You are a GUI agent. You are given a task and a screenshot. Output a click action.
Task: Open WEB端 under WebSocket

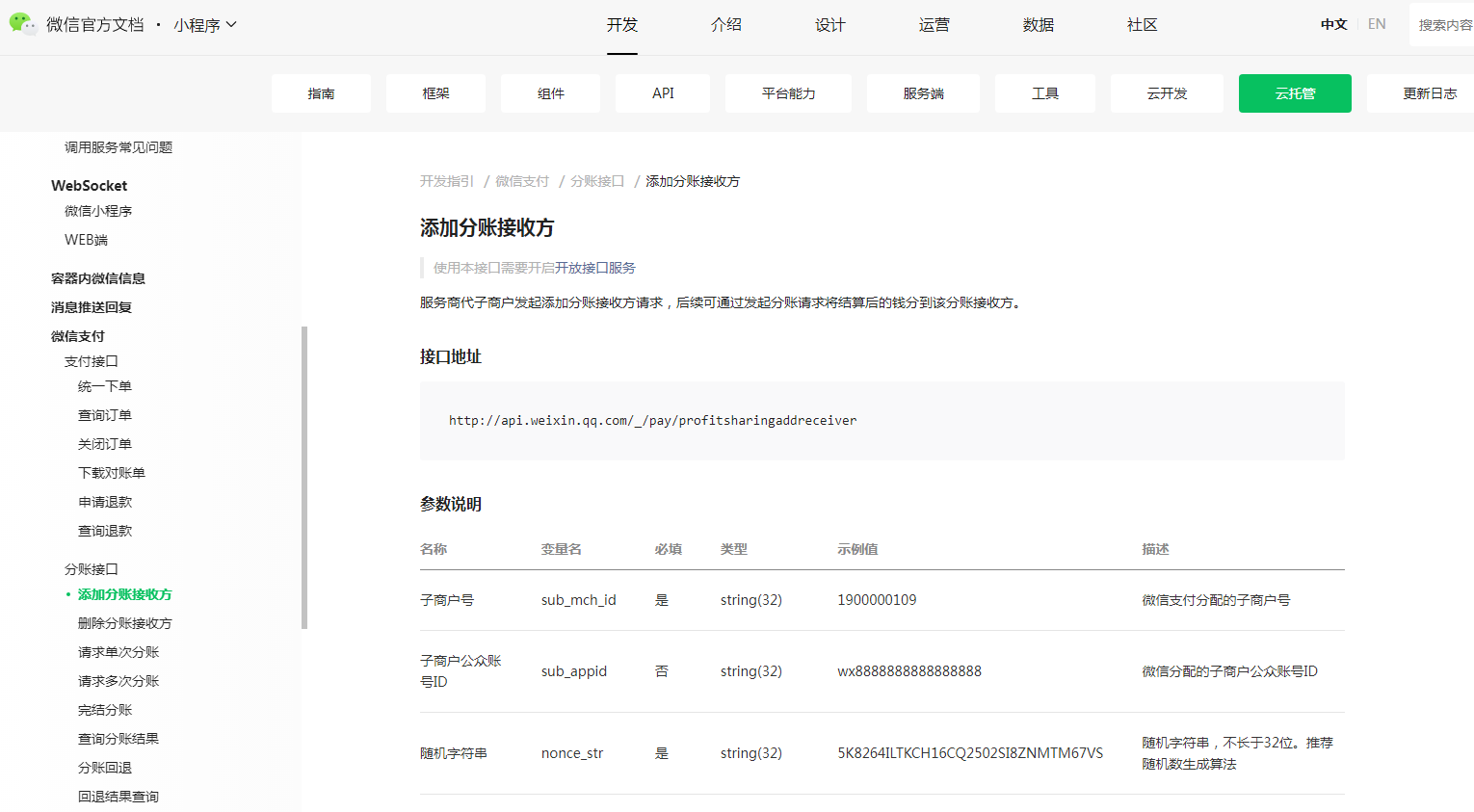86,240
